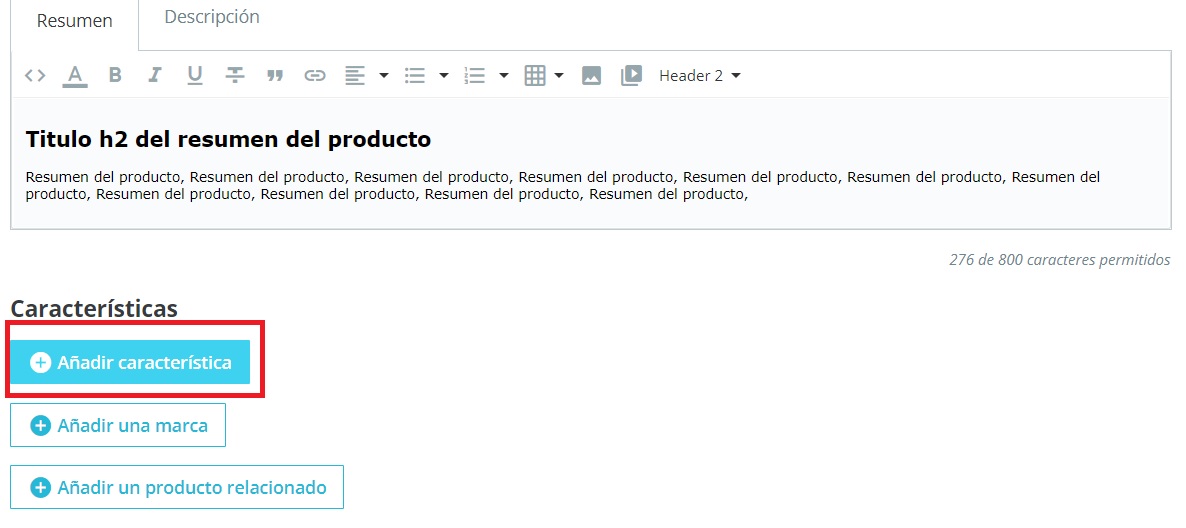Image resolution: width=1186 pixels, height=528 pixels.
Task: Toggle underline formatting
Action: tap(195, 75)
